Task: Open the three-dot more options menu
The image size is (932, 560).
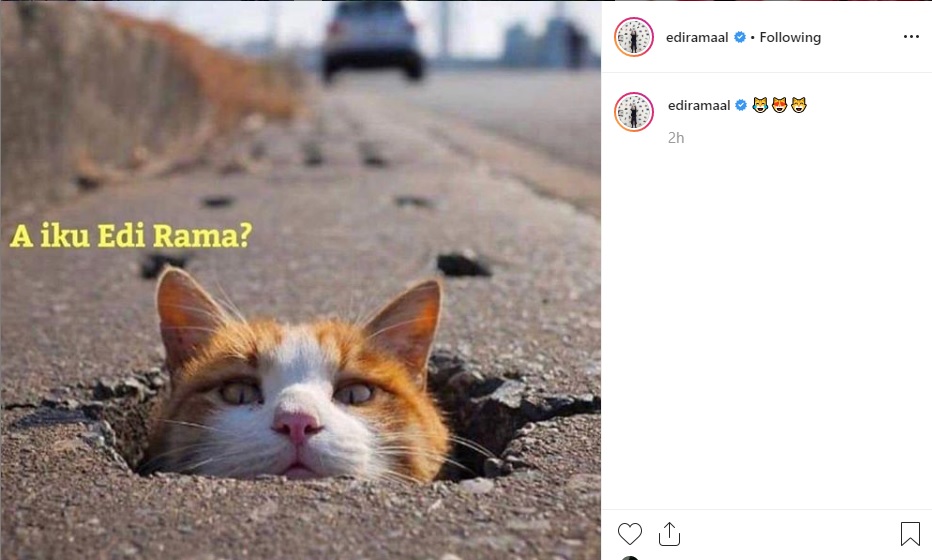Action: click(x=911, y=37)
